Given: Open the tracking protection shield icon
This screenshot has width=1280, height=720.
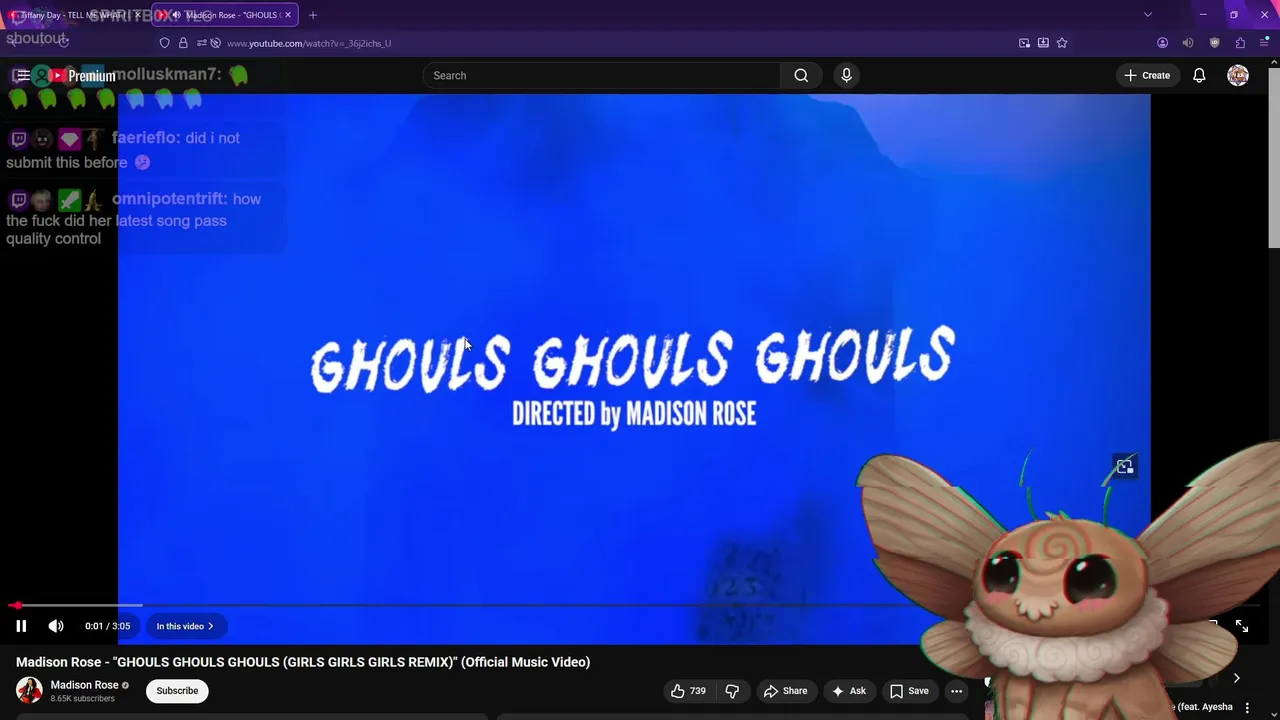Looking at the screenshot, I should 165,43.
